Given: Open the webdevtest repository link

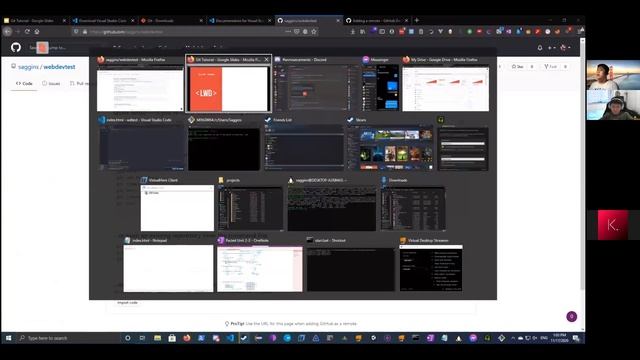Looking at the screenshot, I should (x=59, y=67).
